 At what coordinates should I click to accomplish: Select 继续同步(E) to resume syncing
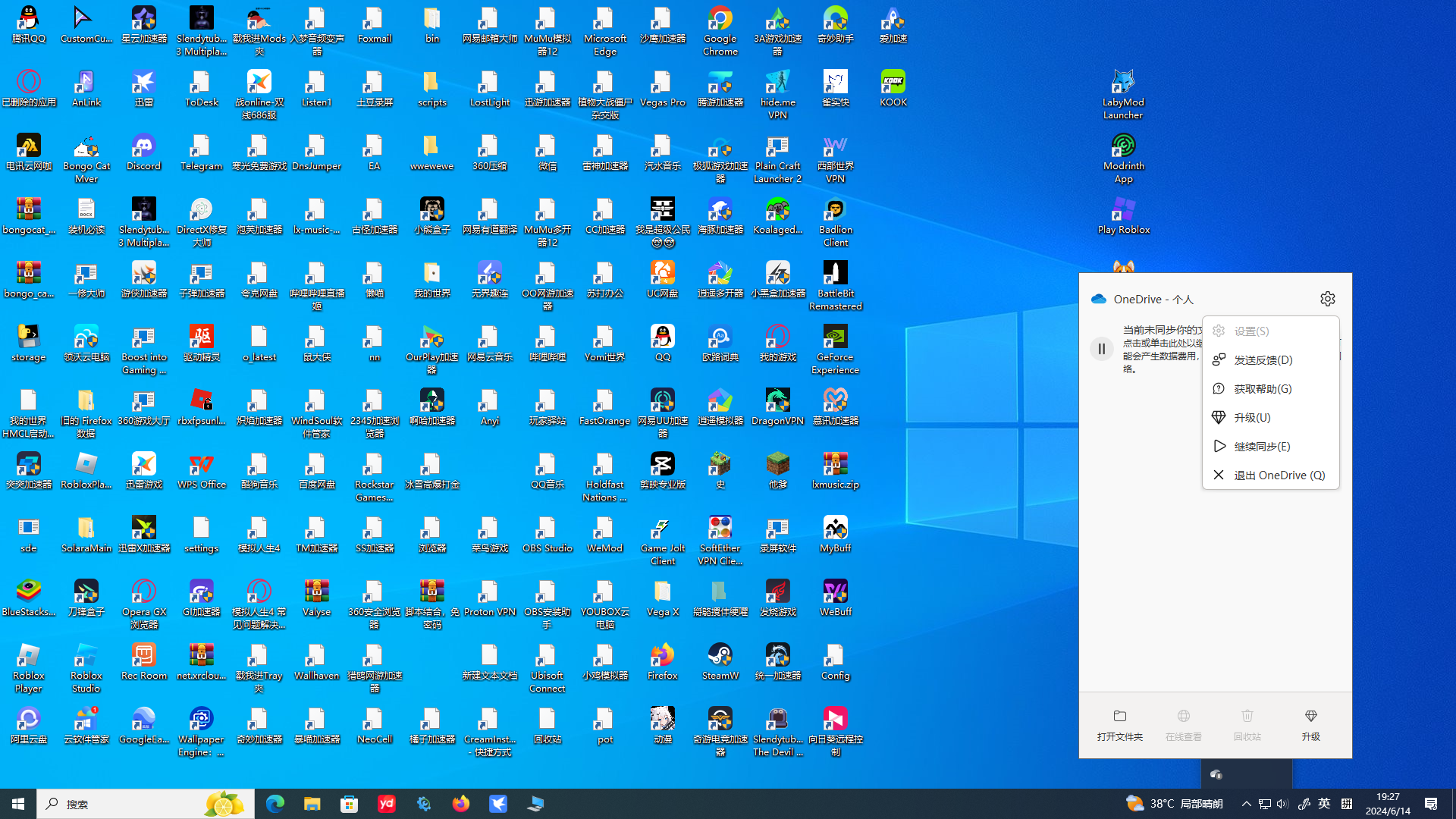click(1262, 447)
